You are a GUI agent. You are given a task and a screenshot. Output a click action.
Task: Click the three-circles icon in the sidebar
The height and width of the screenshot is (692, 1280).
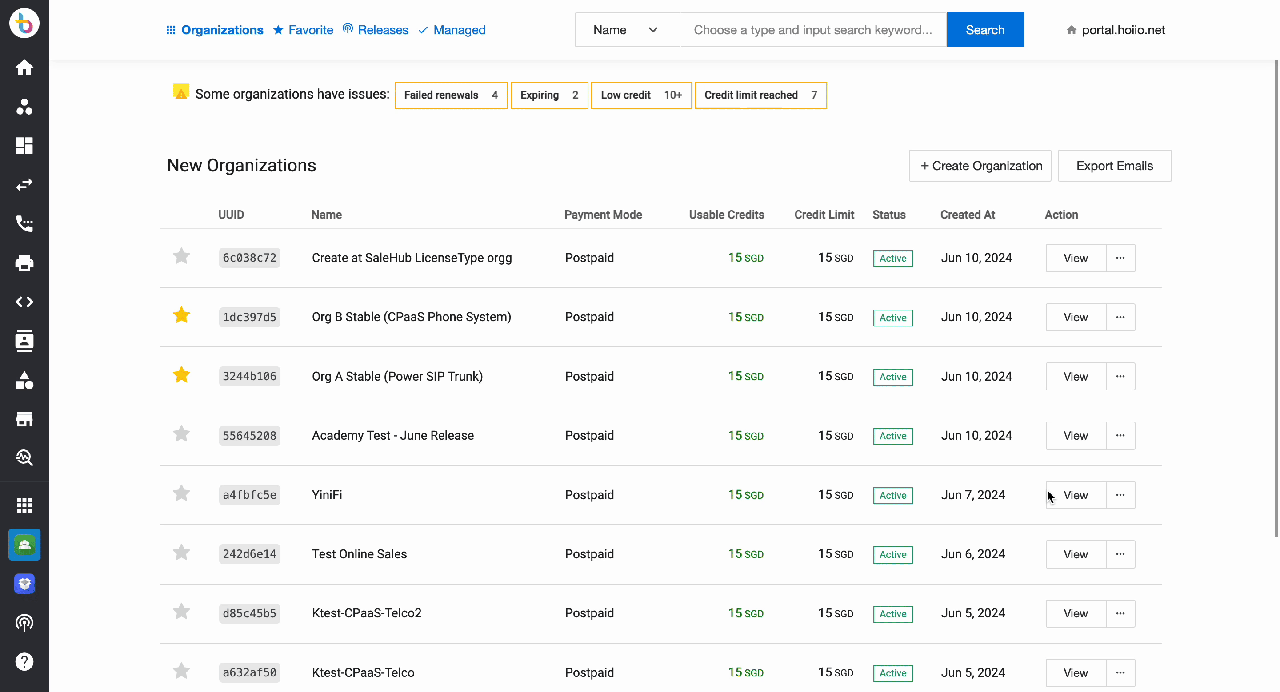pyautogui.click(x=24, y=107)
